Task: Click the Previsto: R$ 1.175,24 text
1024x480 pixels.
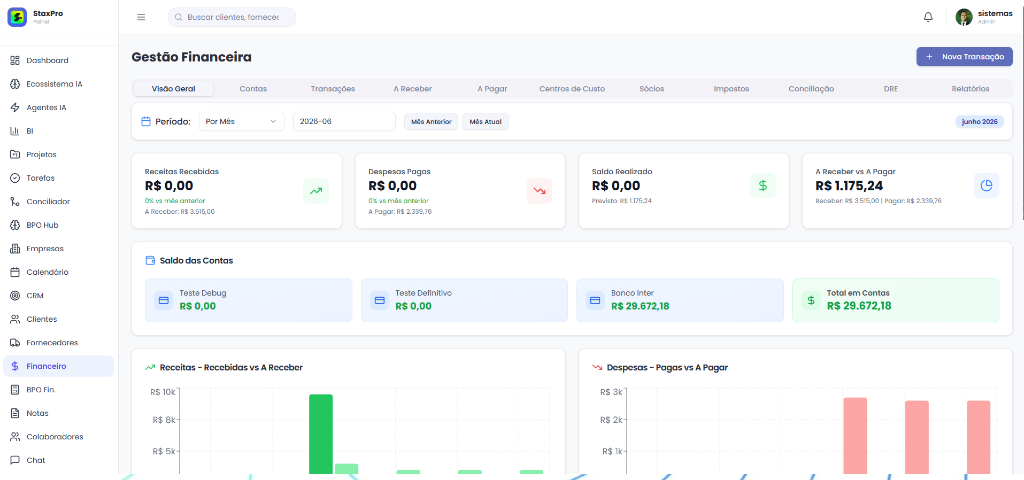Action: coord(622,200)
